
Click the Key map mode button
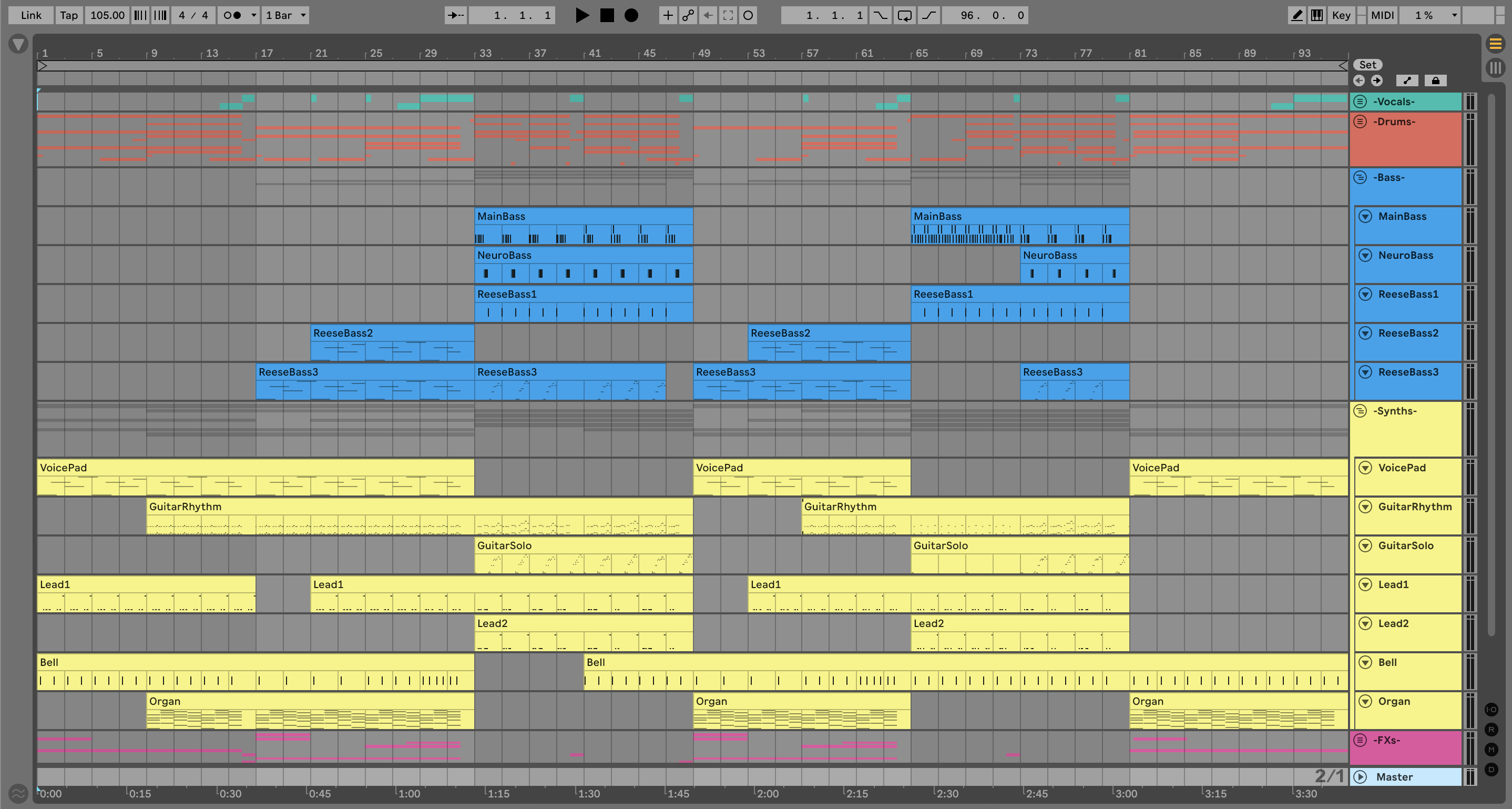[1341, 15]
